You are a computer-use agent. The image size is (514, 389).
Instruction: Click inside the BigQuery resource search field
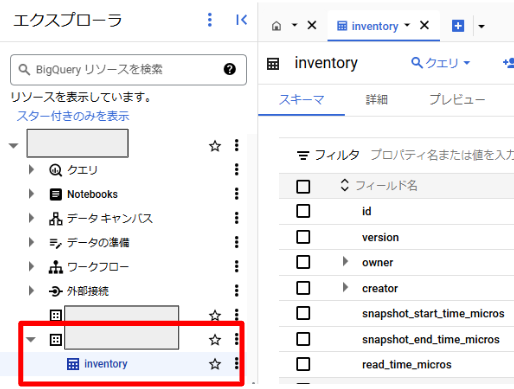point(128,70)
